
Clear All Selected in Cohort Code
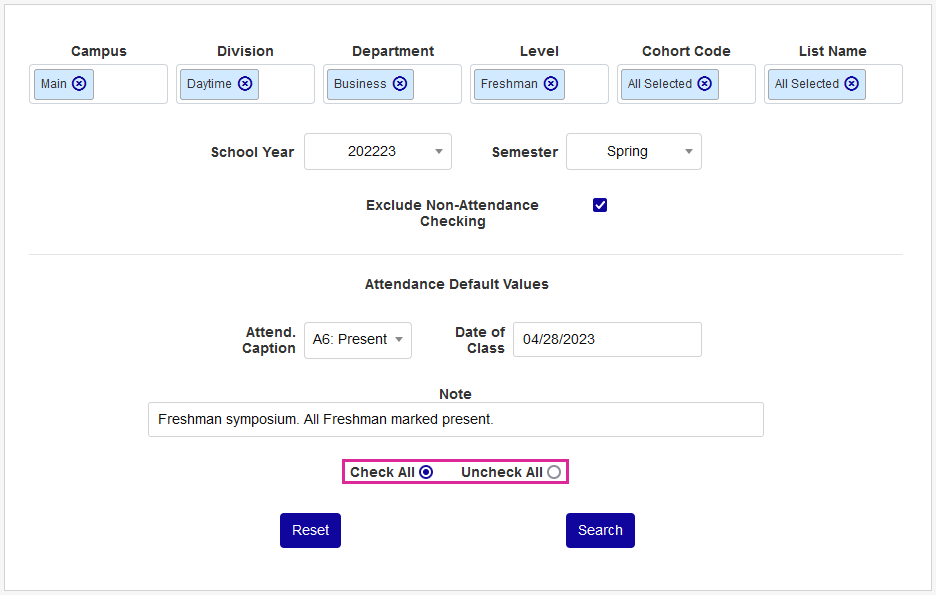[x=705, y=84]
